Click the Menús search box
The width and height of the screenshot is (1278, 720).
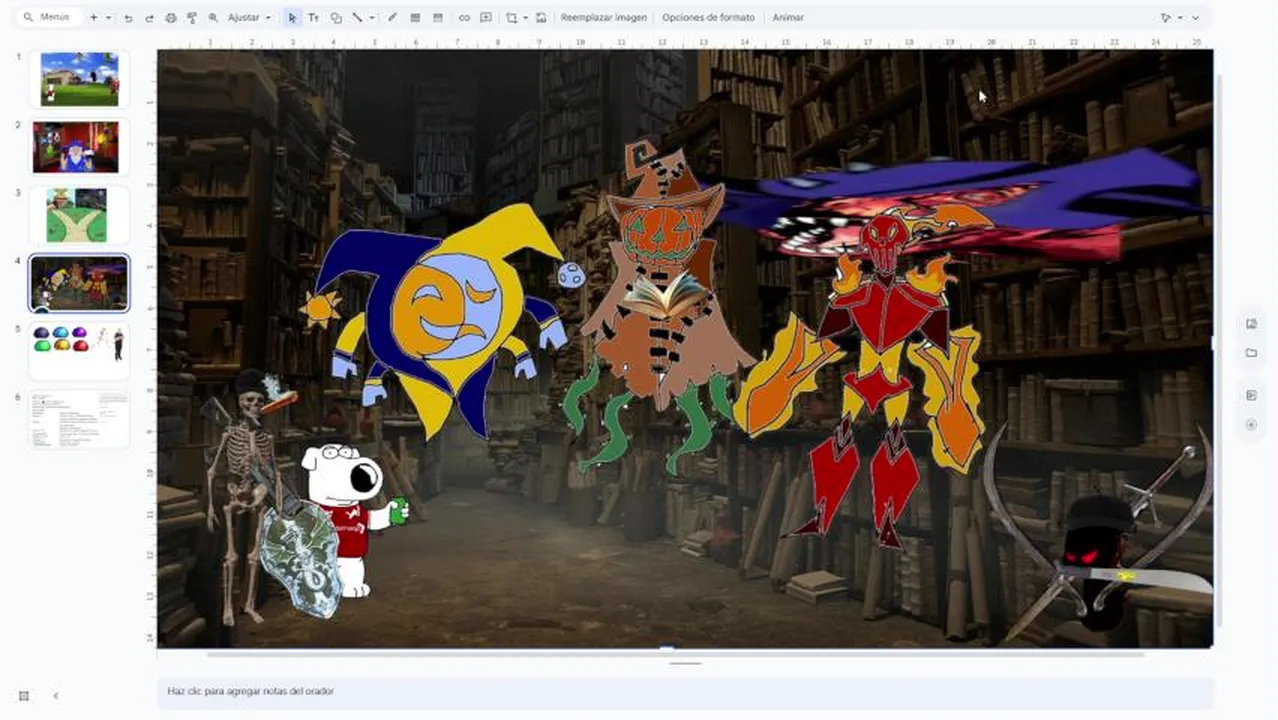pyautogui.click(x=48, y=17)
